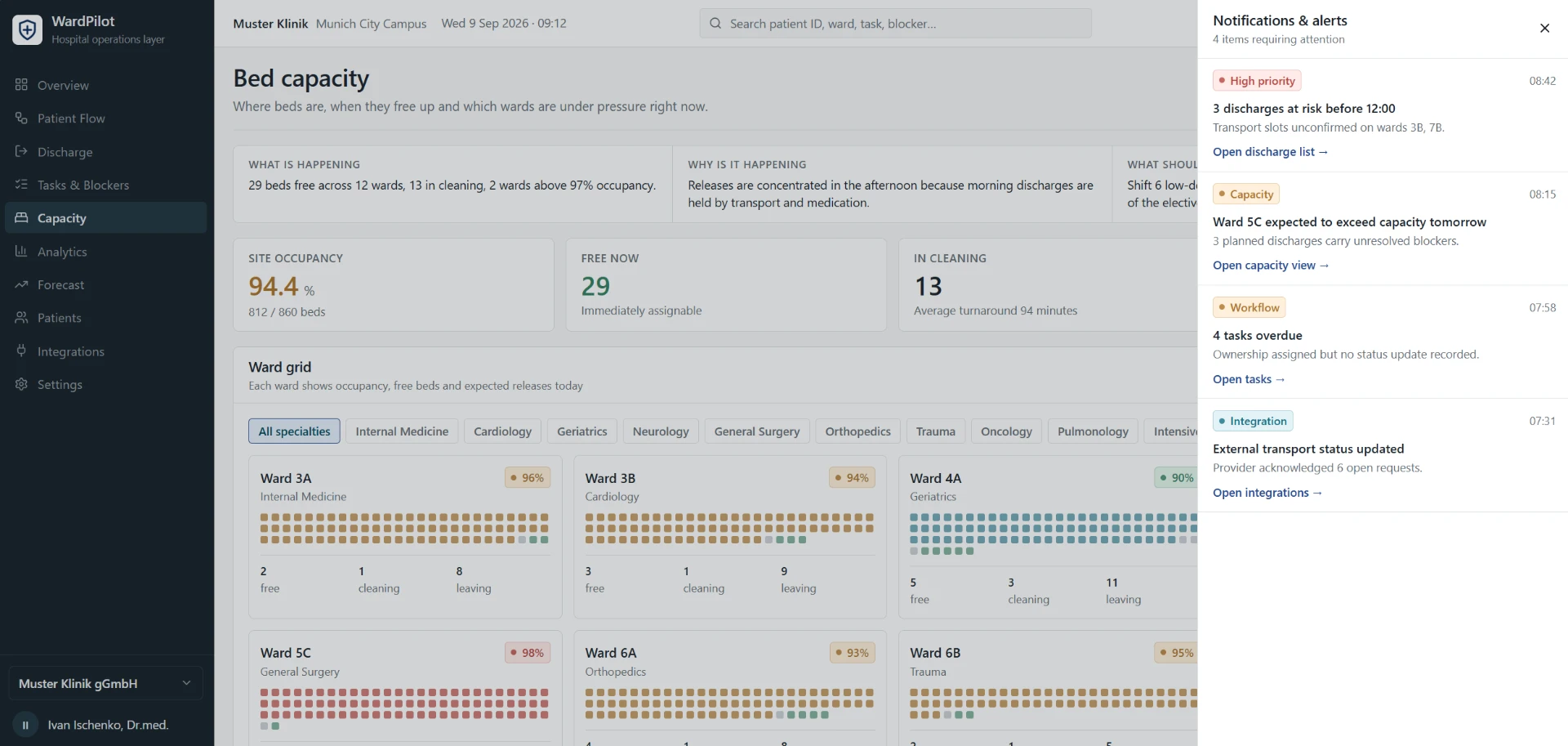
Task: Click the Tasks & Blockers checklist icon
Action: pyautogui.click(x=21, y=185)
